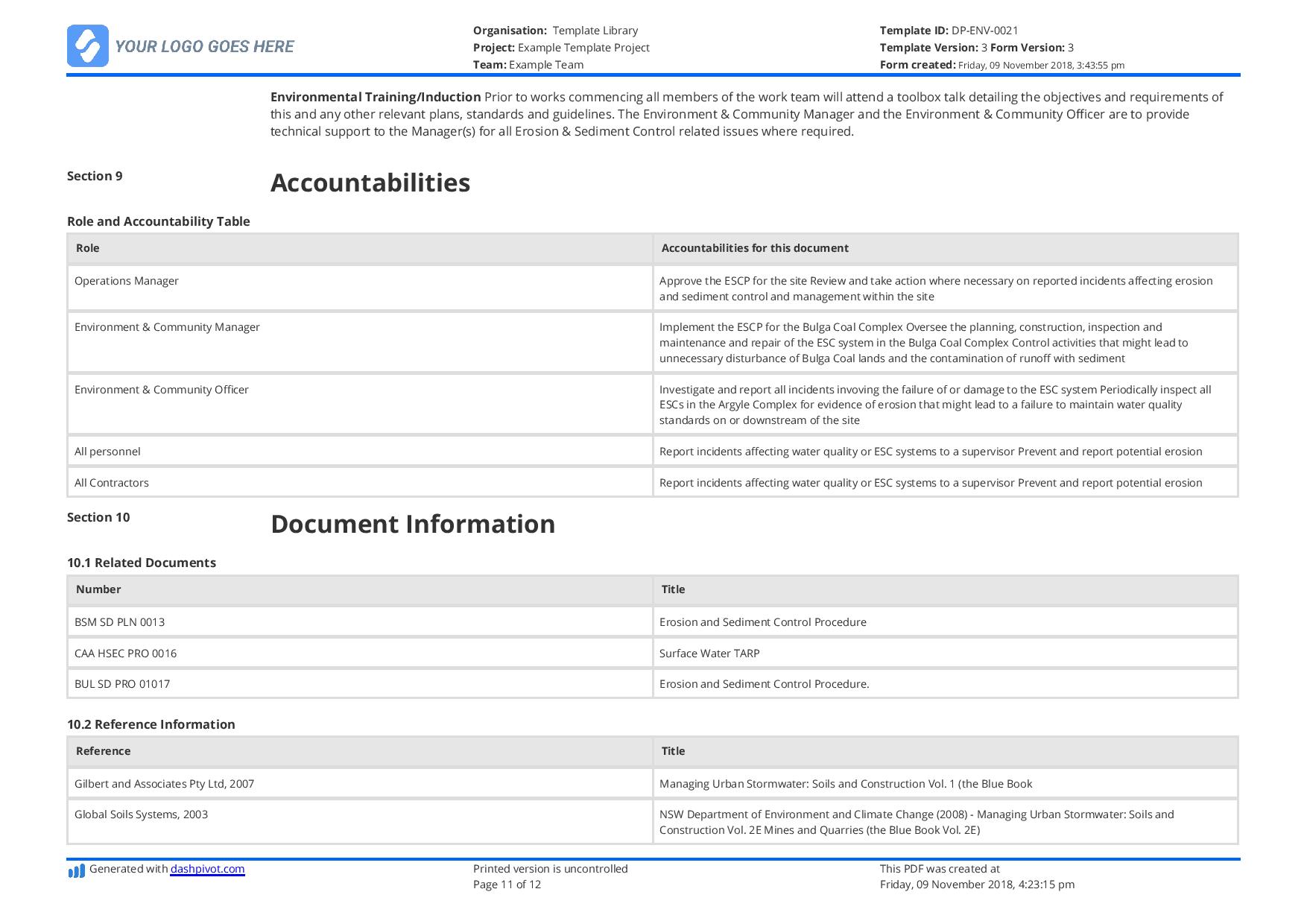
Task: Click the 'Role' column header
Action: coord(360,248)
